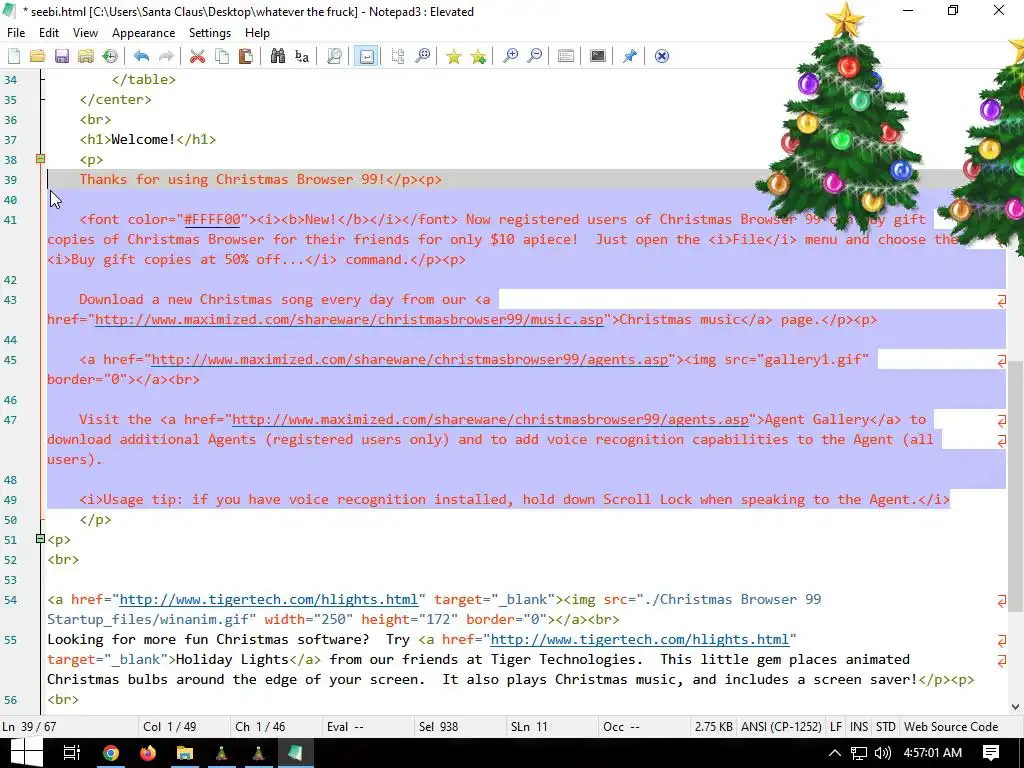1024x768 pixels.
Task: Click the #FFFF00 color value on line 41
Action: point(212,219)
